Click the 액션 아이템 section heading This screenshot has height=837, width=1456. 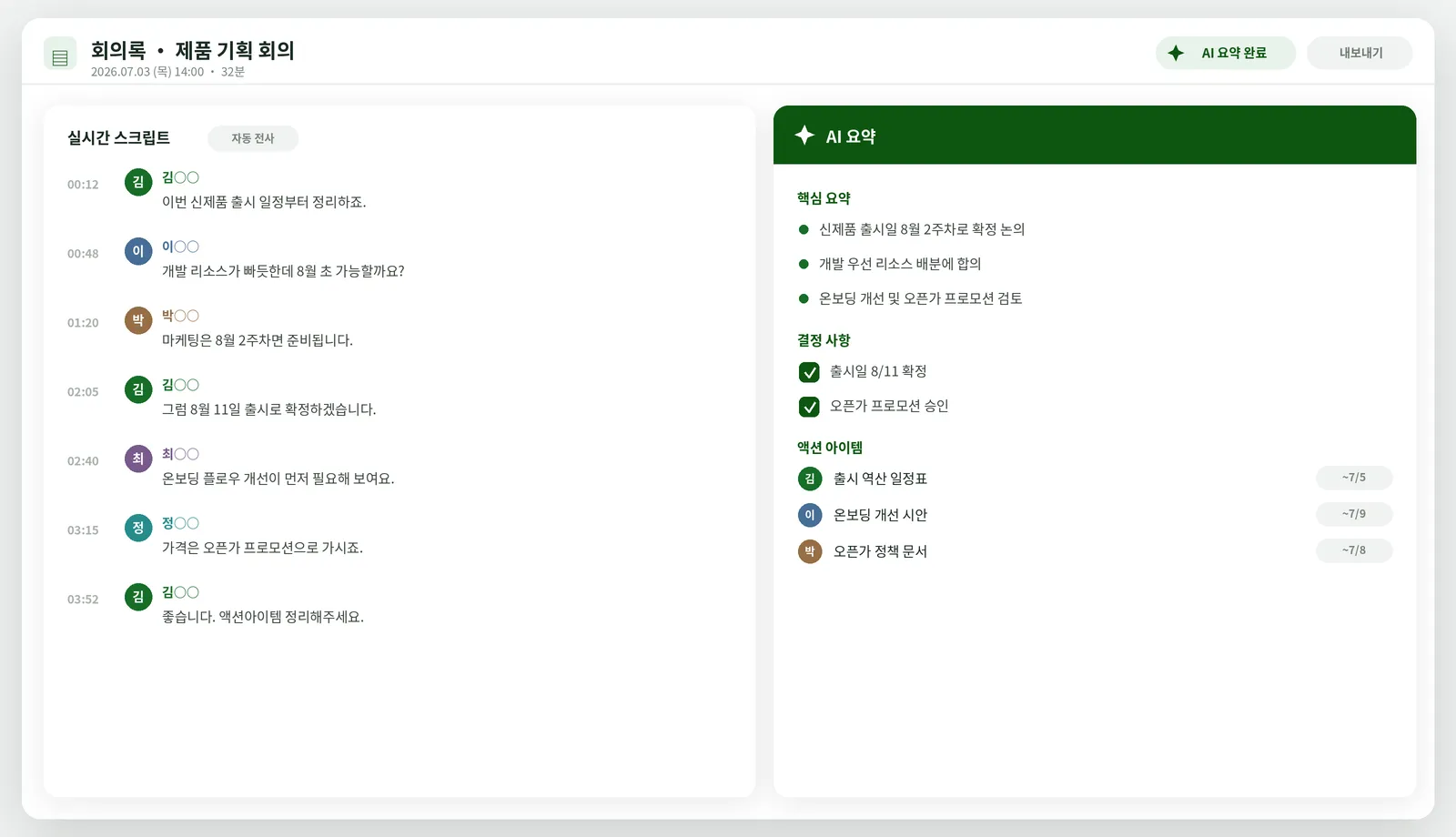click(x=830, y=448)
